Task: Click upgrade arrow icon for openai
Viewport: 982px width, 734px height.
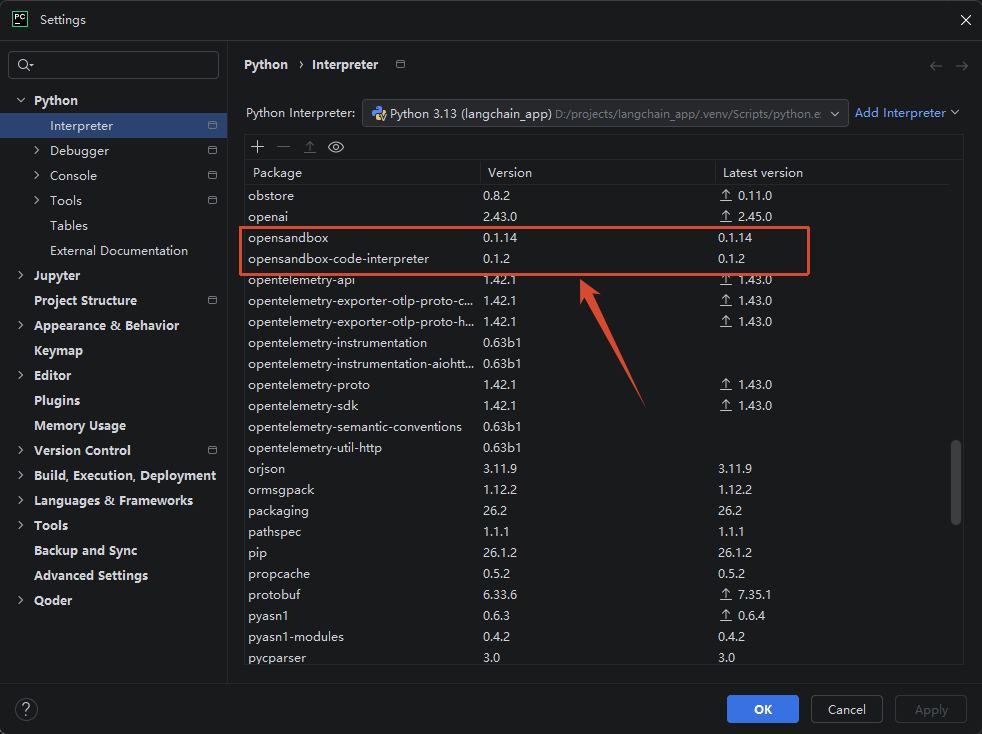Action: [726, 217]
